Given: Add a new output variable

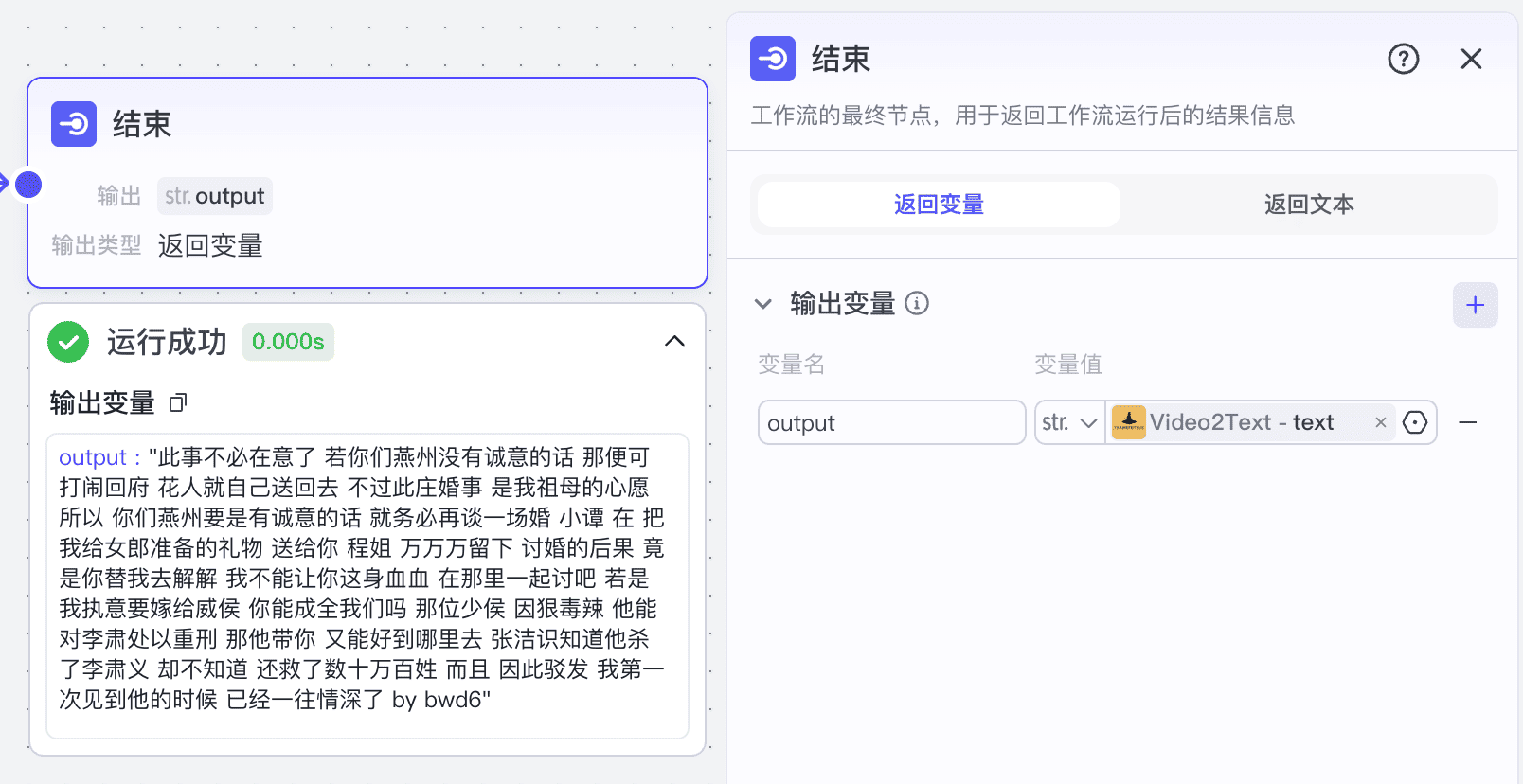Looking at the screenshot, I should tap(1475, 305).
